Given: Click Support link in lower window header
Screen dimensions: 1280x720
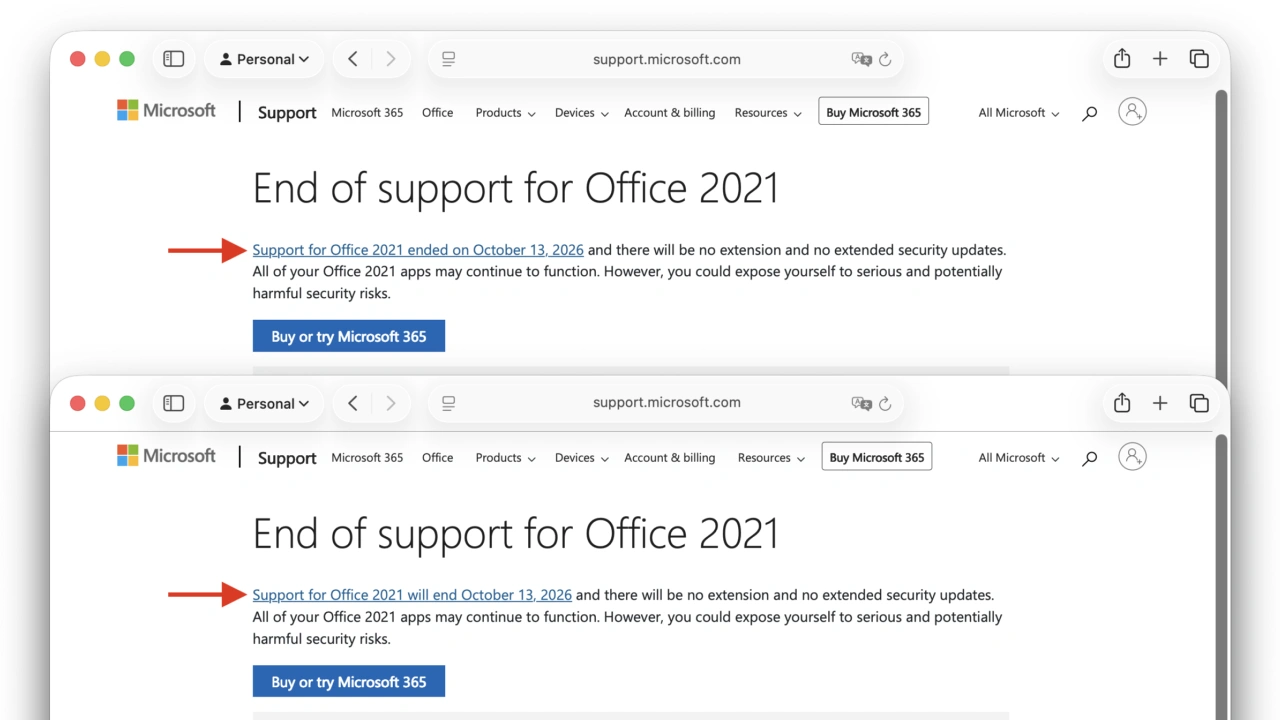Looking at the screenshot, I should [x=287, y=458].
